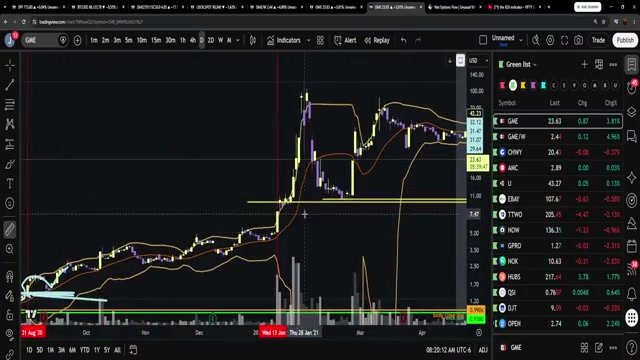Create an Alert
The height and width of the screenshot is (360, 640).
tap(345, 40)
